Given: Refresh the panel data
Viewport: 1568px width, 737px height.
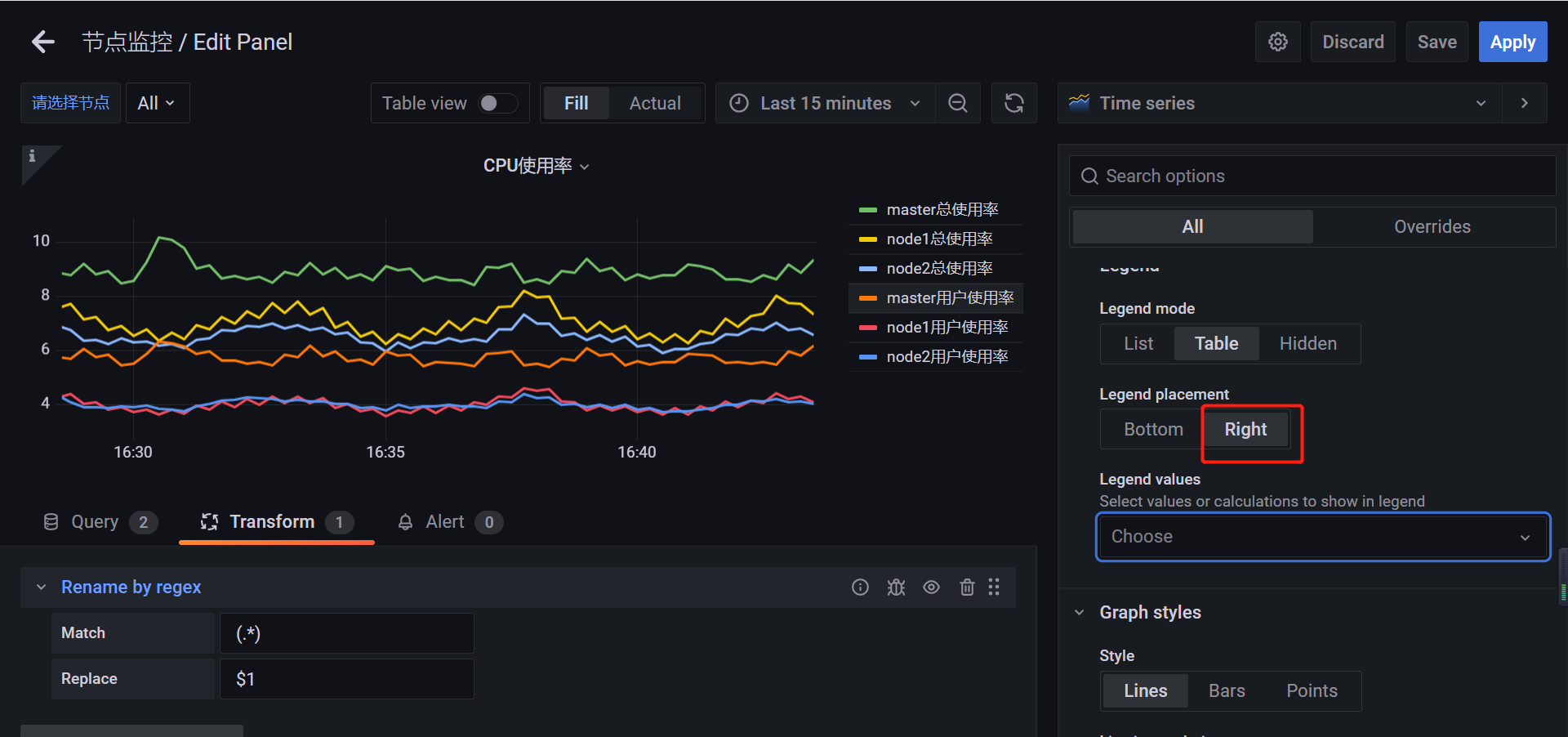Looking at the screenshot, I should (1013, 103).
